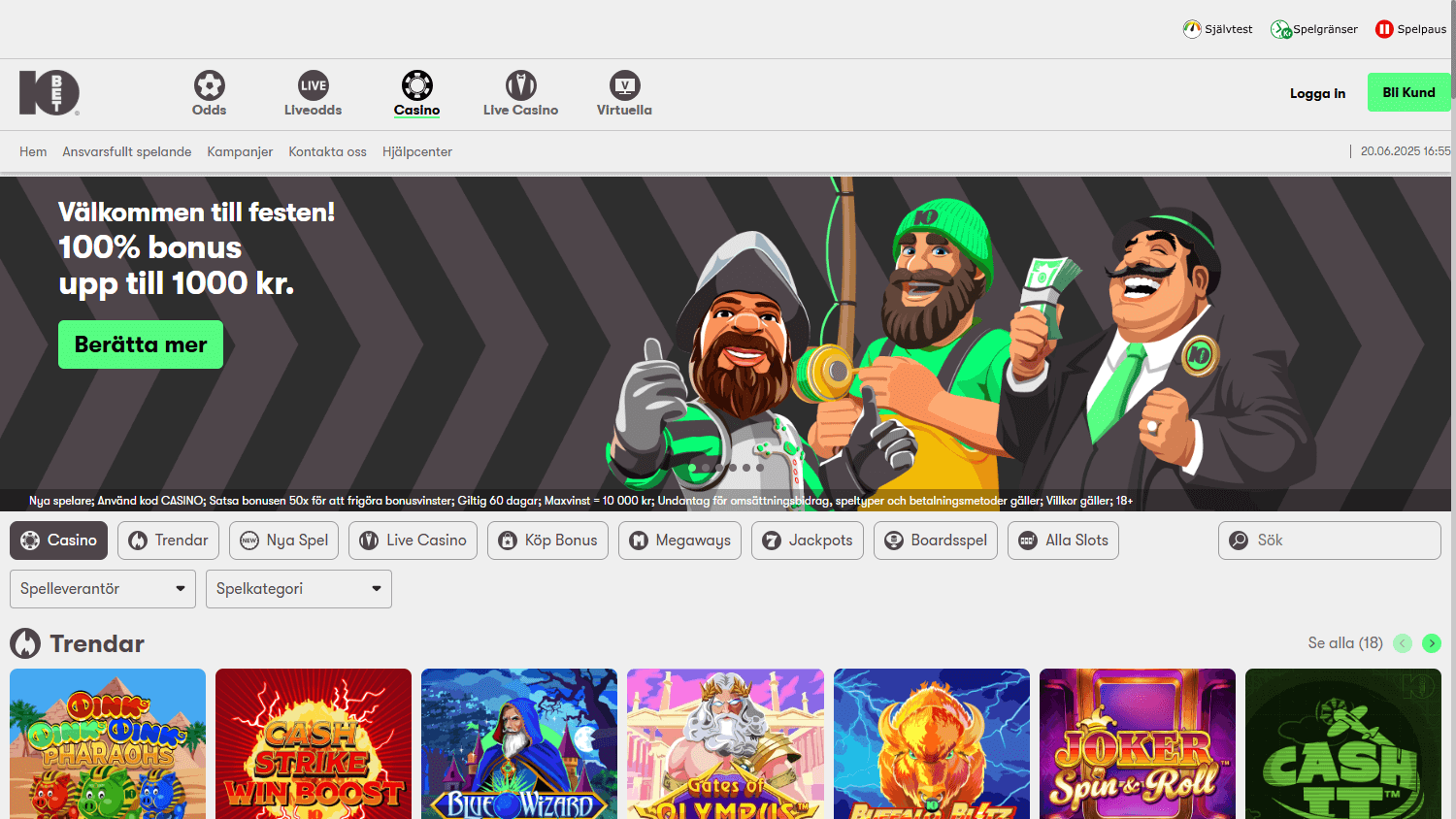
Task: Open Live Casino from the top navigation
Action: tap(520, 85)
